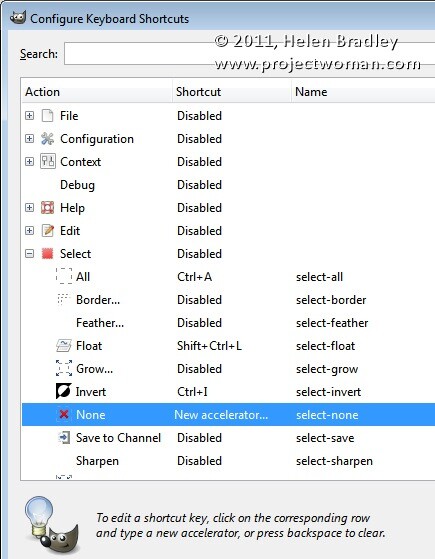This screenshot has width=435, height=559.
Task: Click the Disabled shortcut for Grow
Action: pyautogui.click(x=199, y=369)
